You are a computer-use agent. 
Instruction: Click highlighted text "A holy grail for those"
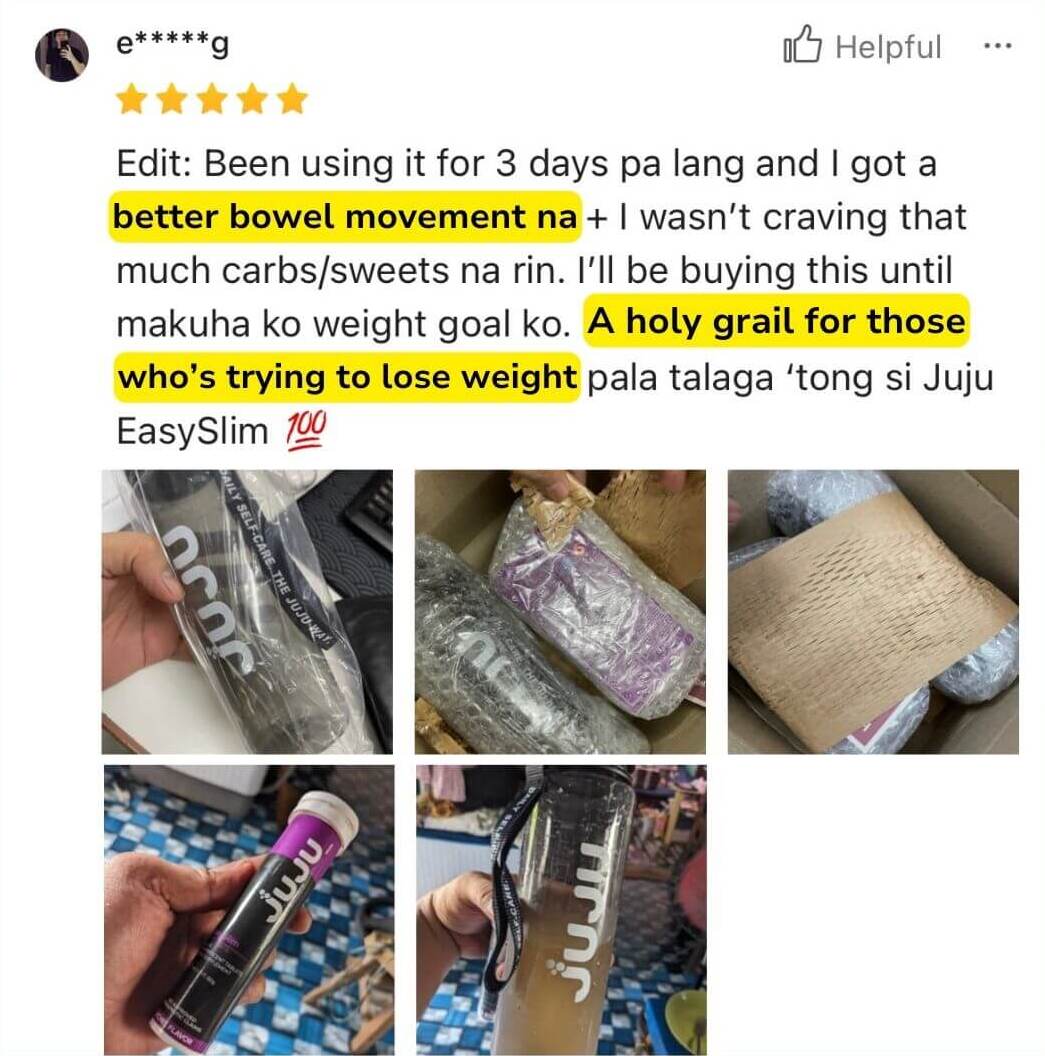776,321
